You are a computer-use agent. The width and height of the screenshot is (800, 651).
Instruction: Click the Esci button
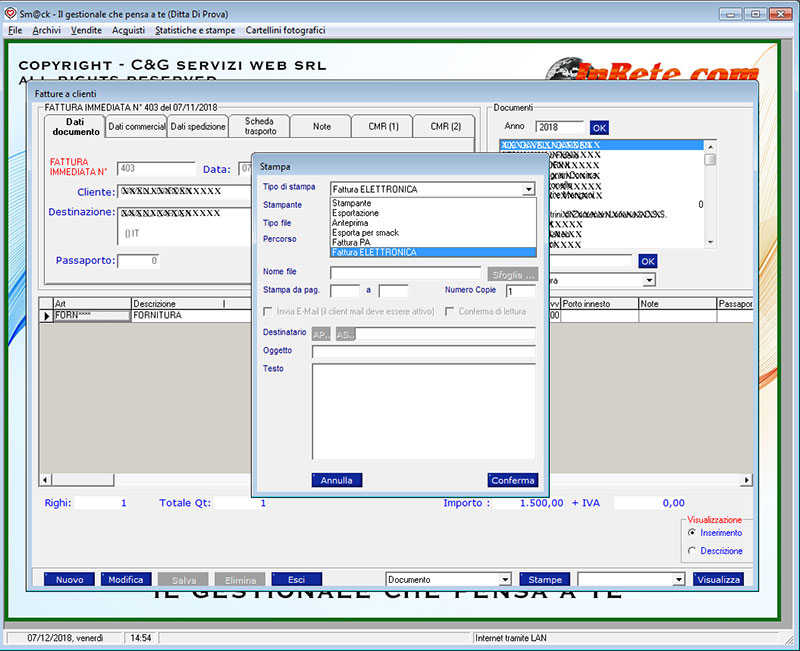click(x=297, y=580)
